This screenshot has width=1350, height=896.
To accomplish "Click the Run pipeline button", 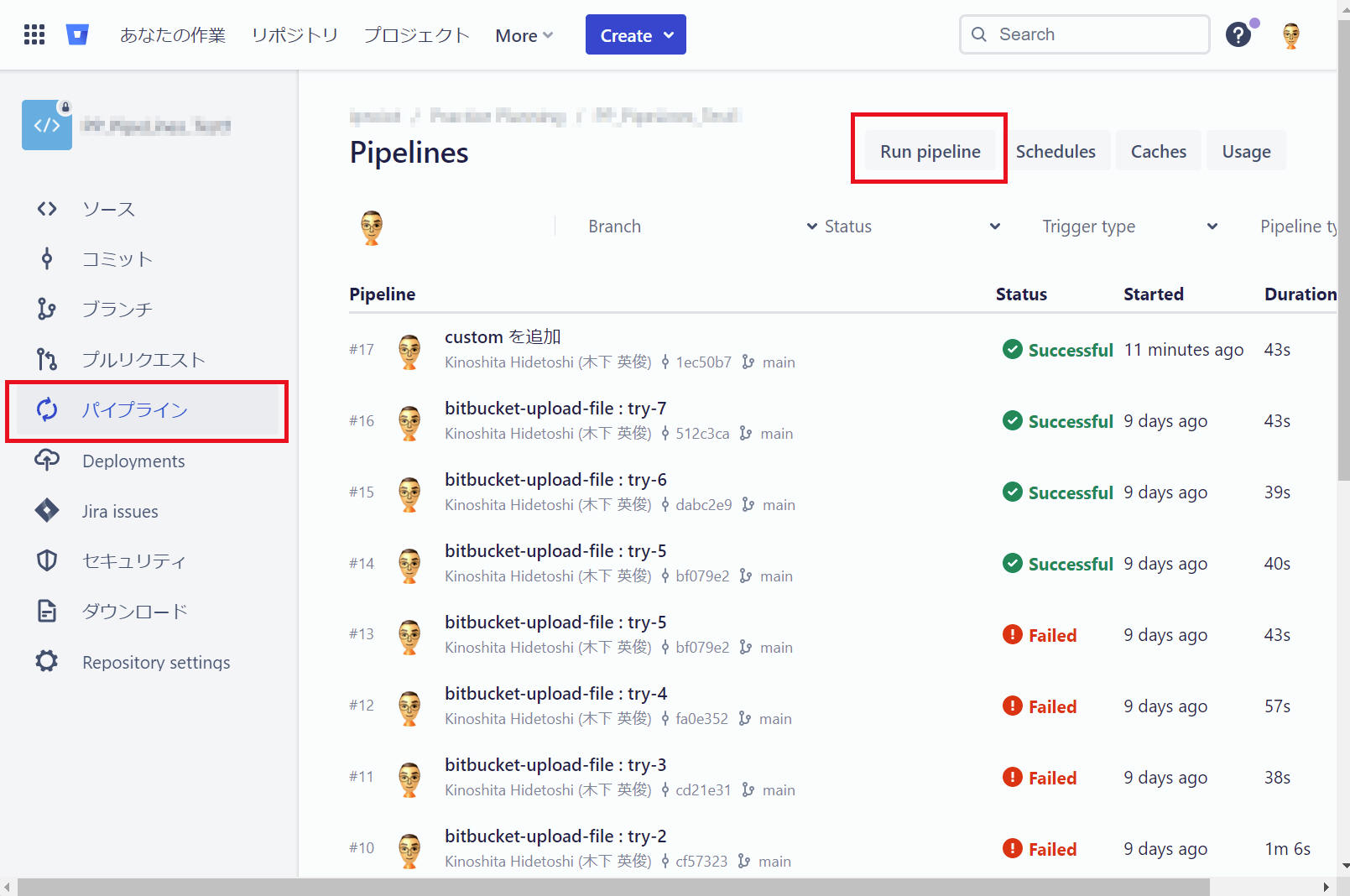I will click(930, 151).
